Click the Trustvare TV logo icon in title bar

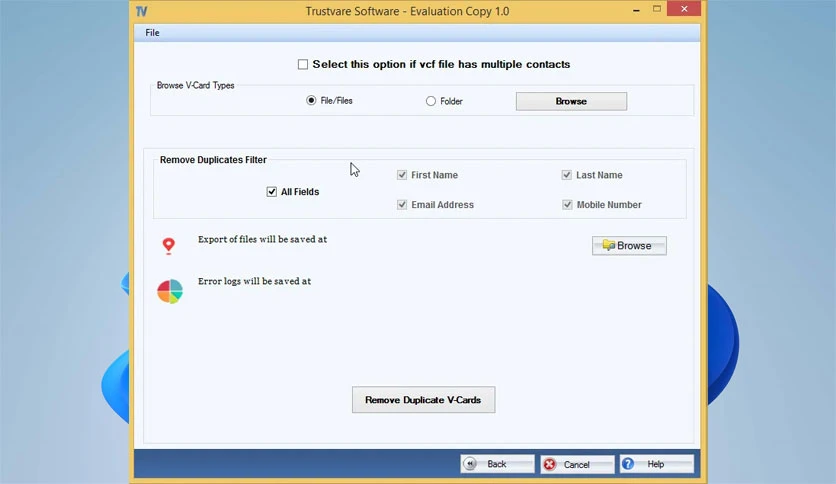coord(141,11)
